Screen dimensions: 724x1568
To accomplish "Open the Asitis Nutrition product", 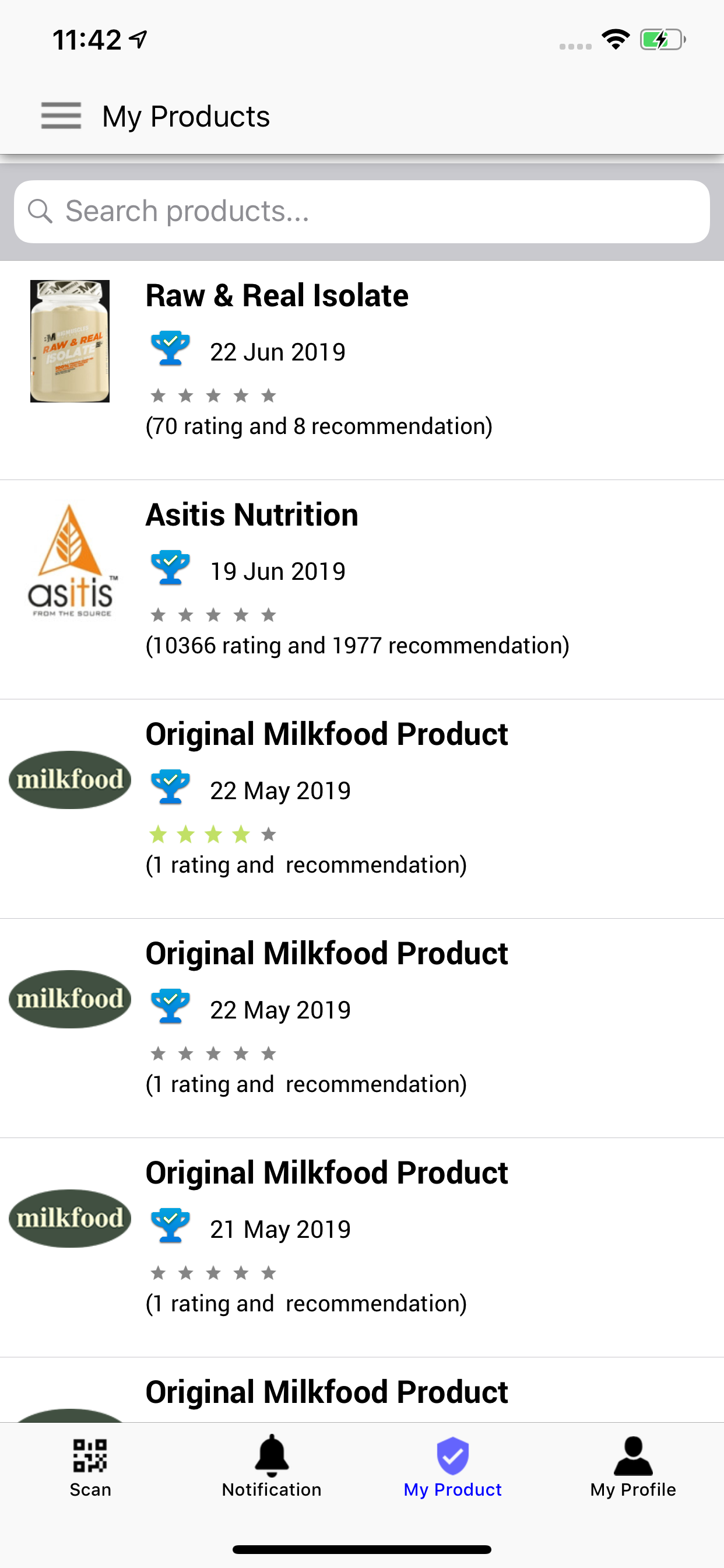I will pos(252,515).
